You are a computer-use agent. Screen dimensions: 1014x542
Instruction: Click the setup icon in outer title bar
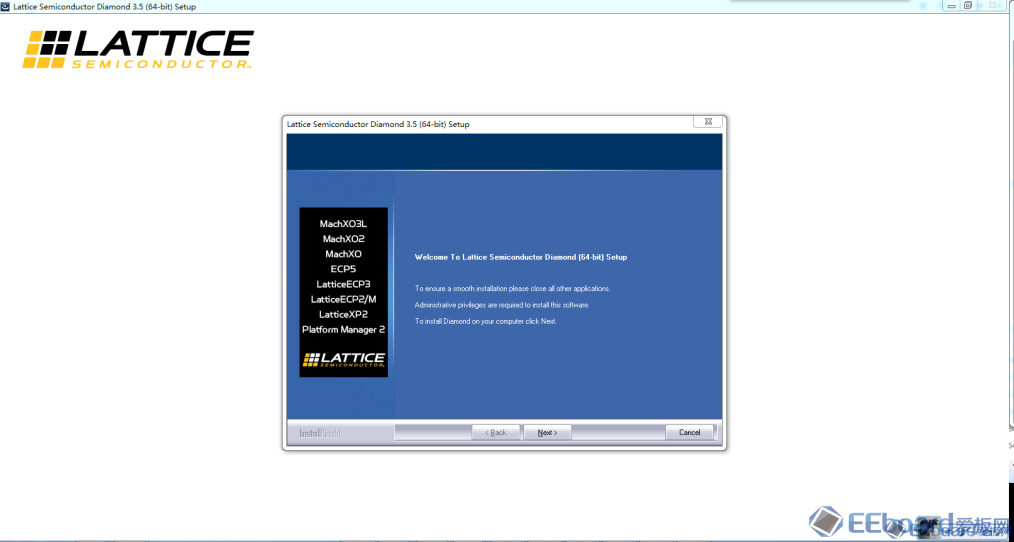[x=6, y=6]
